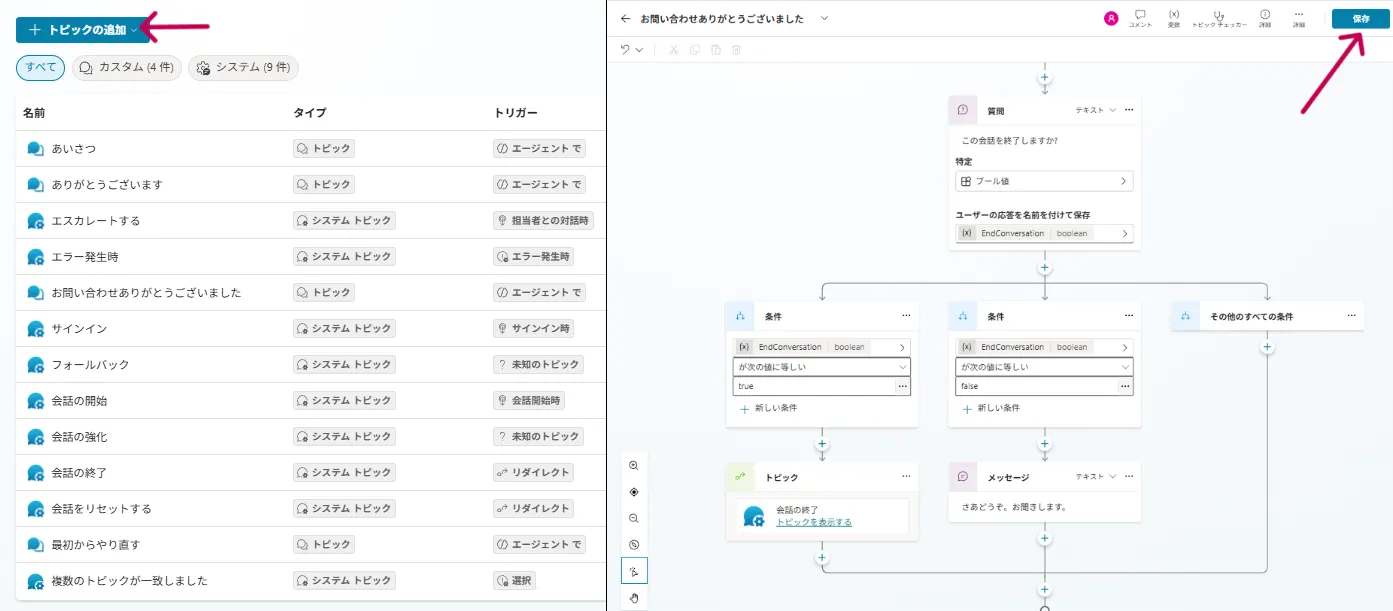The image size is (1393, 611).
Task: Save the topic with the 保存 button
Action: (x=1360, y=18)
